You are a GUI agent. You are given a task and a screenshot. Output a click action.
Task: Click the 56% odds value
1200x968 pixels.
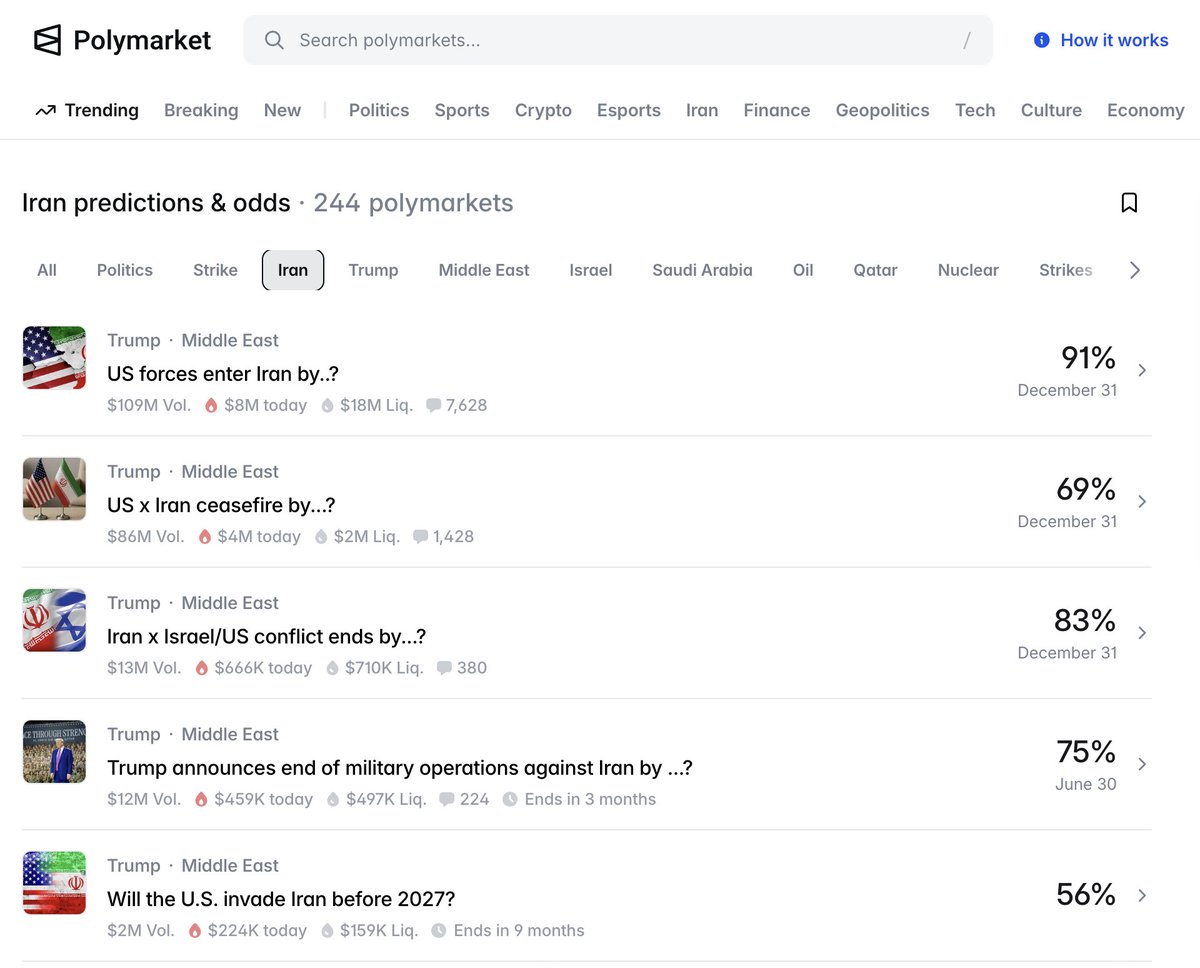[1086, 894]
